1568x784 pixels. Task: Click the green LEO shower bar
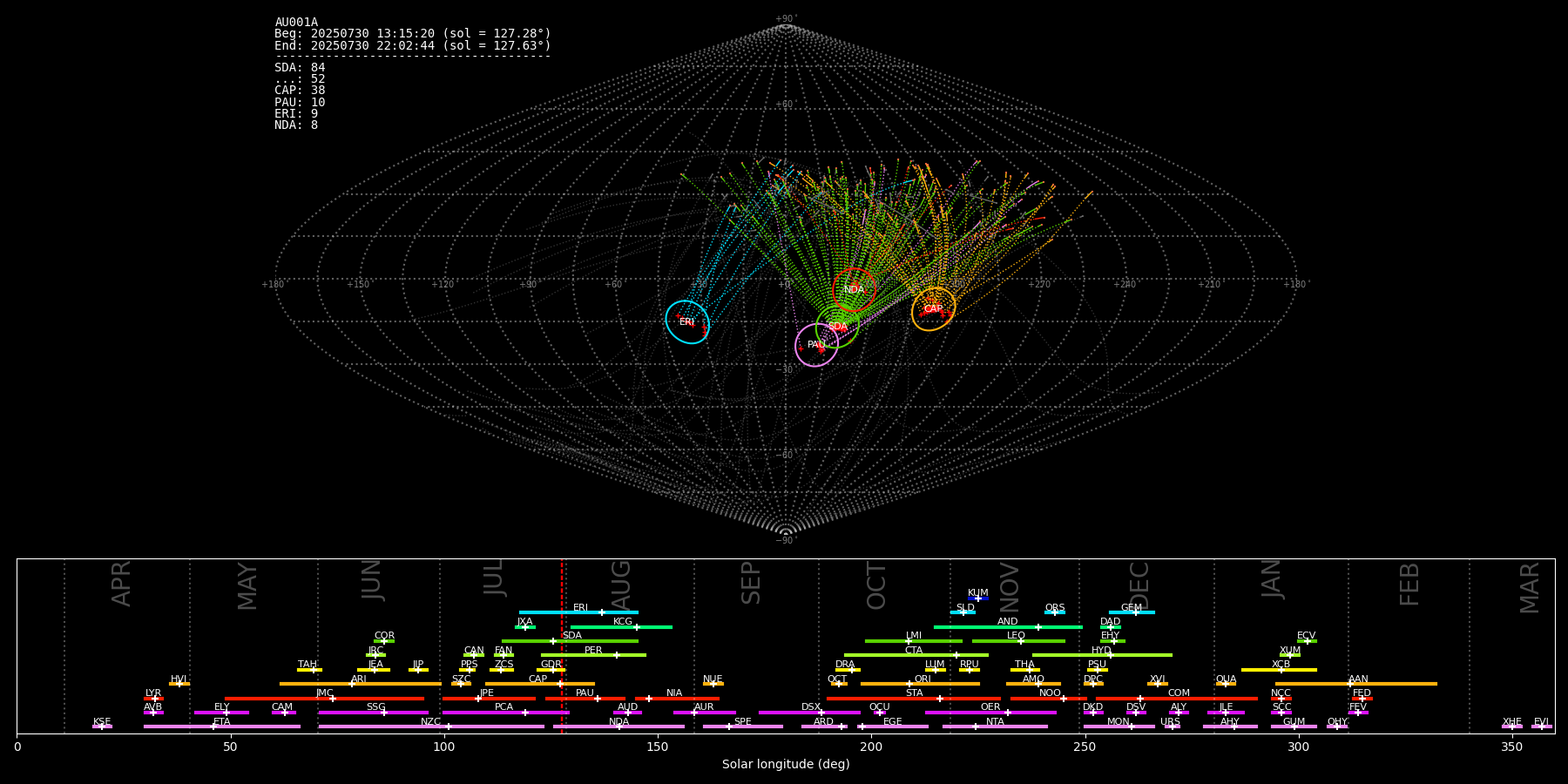(x=1018, y=641)
